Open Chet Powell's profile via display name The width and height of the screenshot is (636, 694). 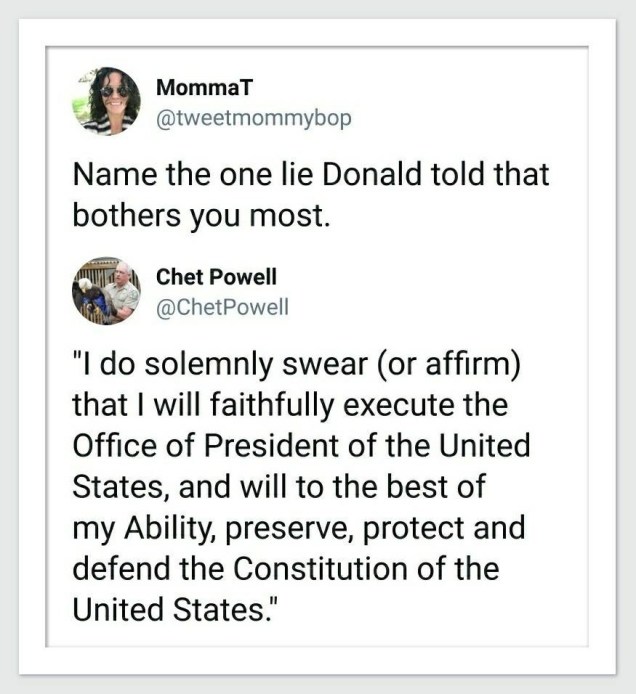[216, 277]
